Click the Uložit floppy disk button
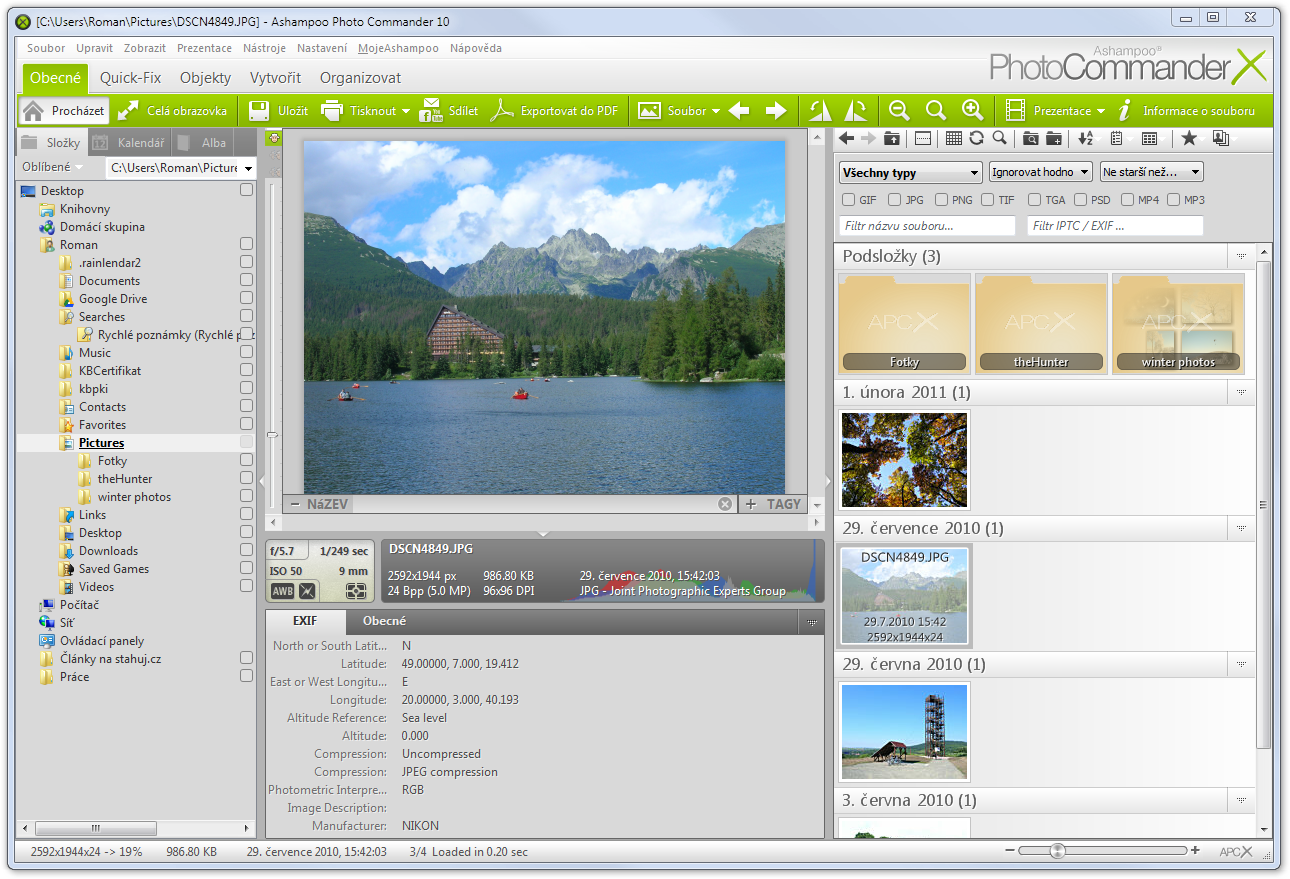 tap(278, 111)
